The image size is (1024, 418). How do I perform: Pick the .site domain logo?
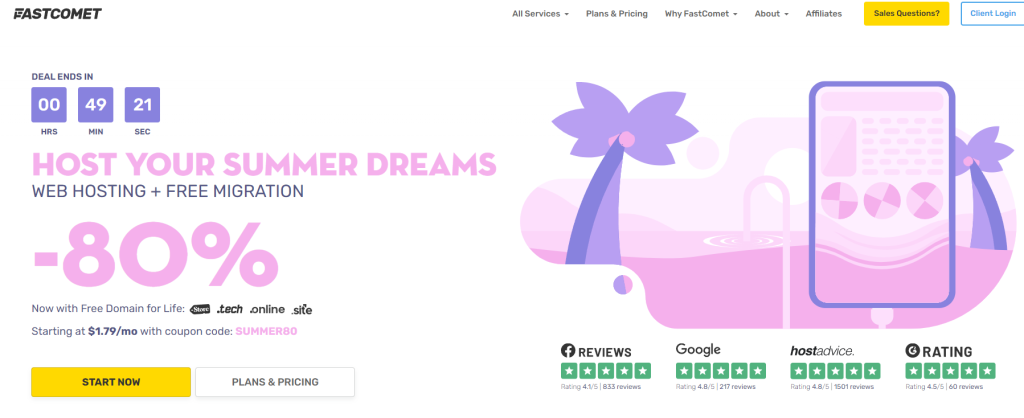tap(302, 310)
